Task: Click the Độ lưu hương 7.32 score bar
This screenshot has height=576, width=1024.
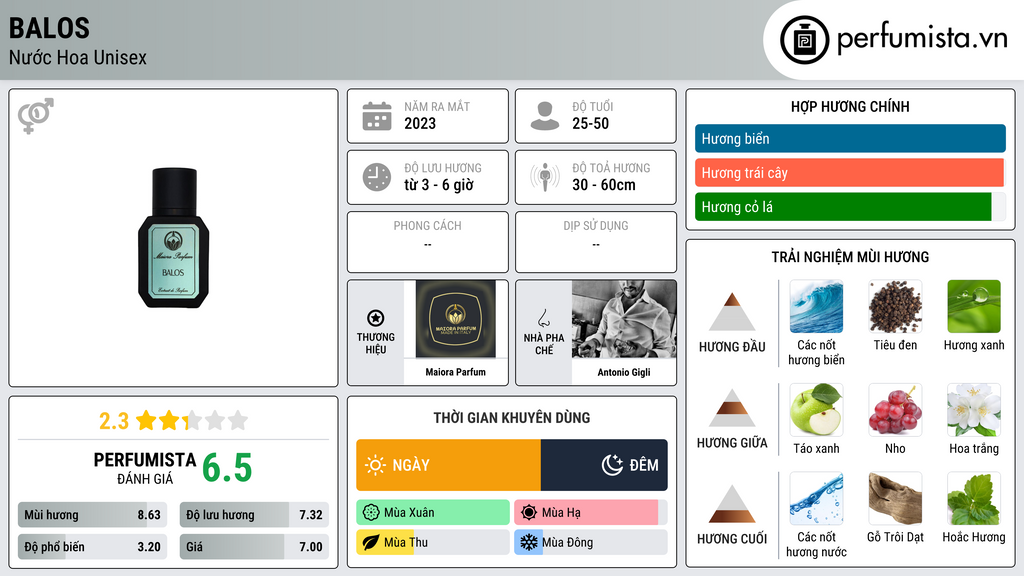Action: (254, 515)
